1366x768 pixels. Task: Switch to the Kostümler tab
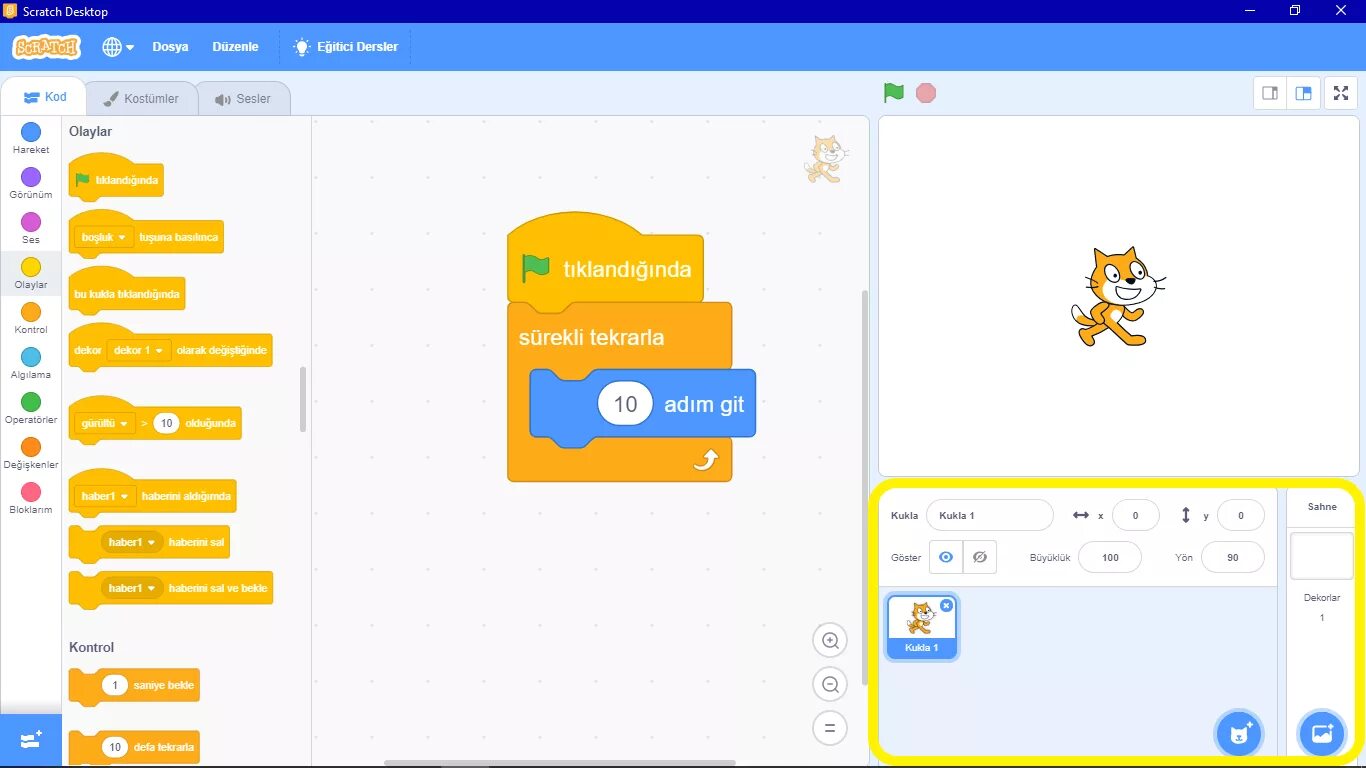pos(141,99)
